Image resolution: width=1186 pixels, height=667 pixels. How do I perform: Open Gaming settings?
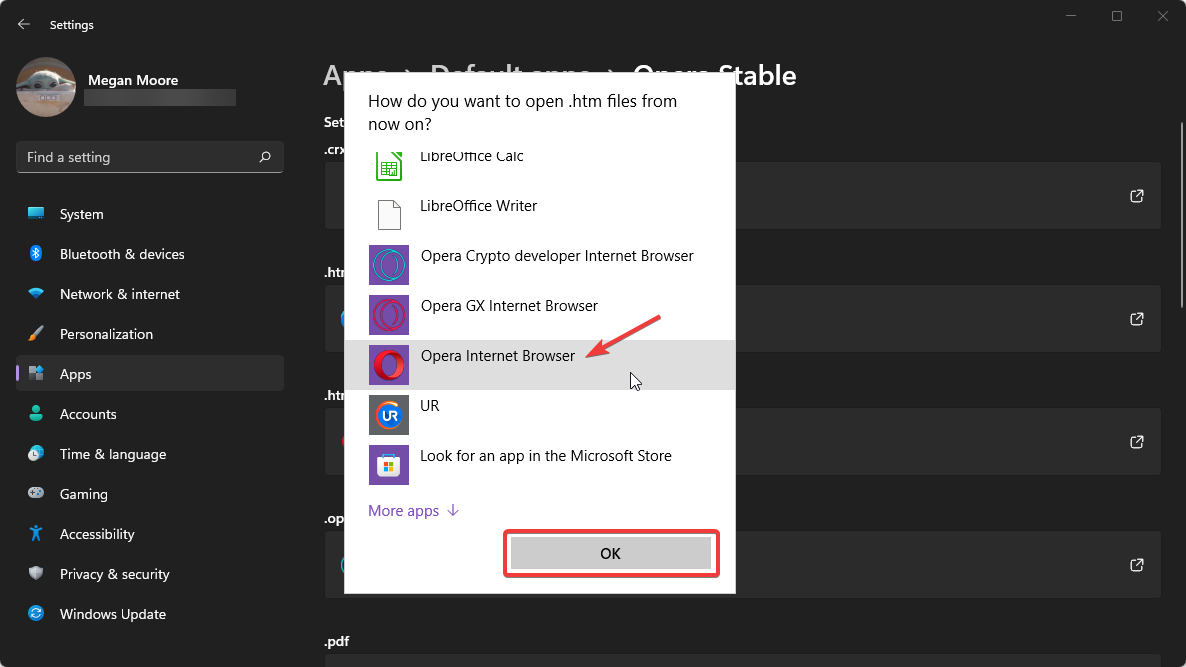pyautogui.click(x=150, y=495)
